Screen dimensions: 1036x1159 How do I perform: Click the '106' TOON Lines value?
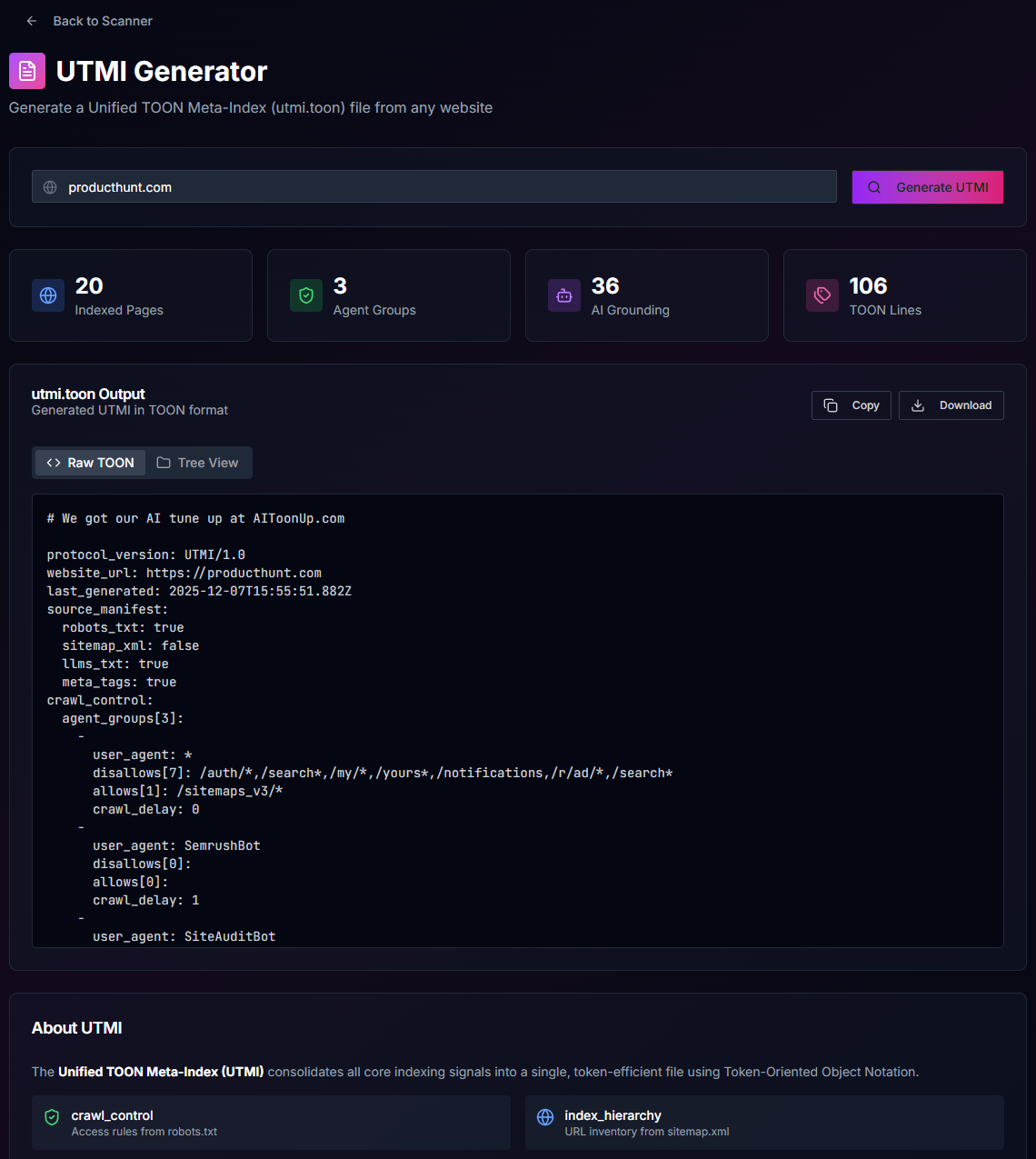point(868,285)
